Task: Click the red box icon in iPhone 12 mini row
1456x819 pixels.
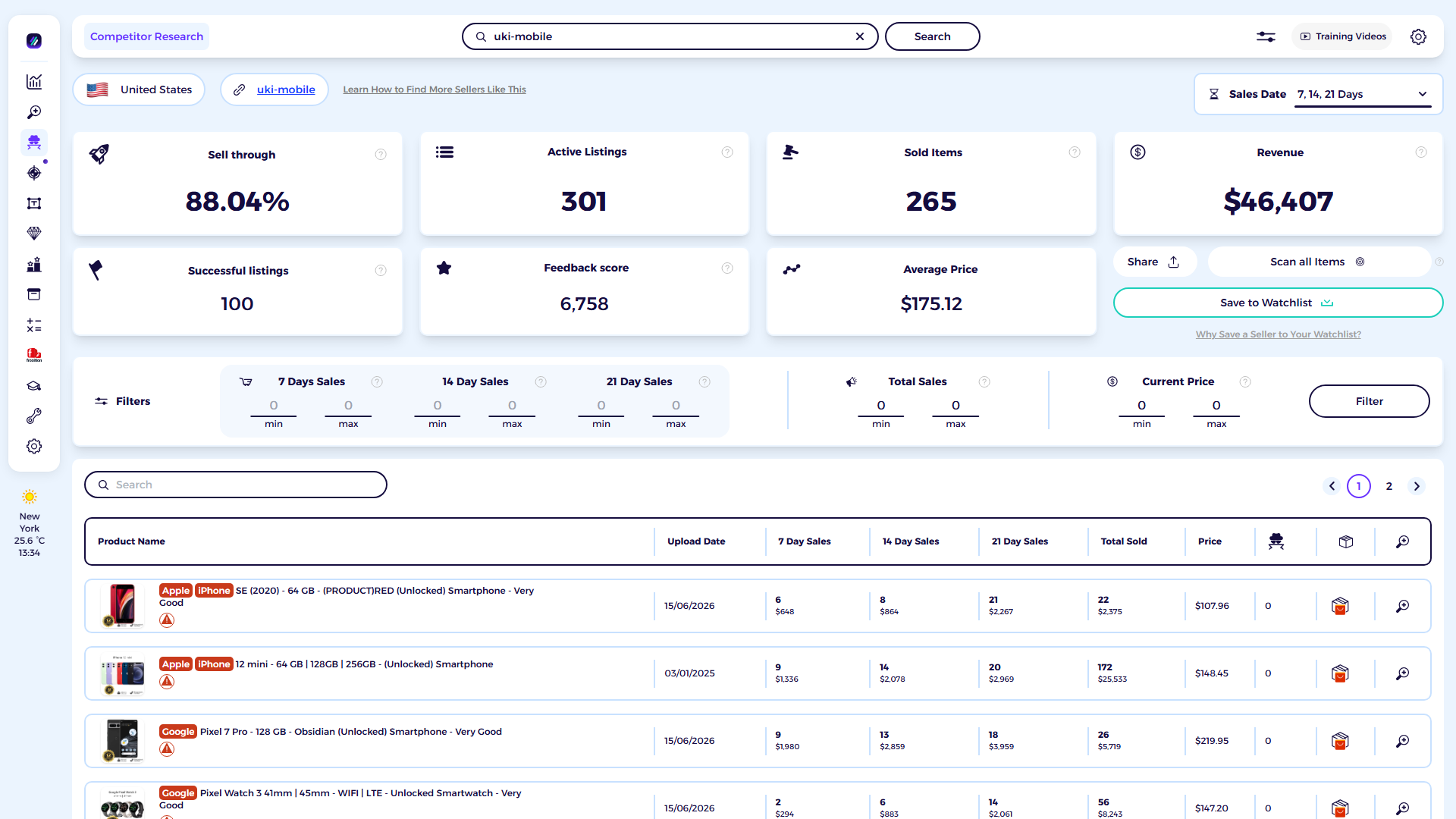Action: [x=1340, y=673]
